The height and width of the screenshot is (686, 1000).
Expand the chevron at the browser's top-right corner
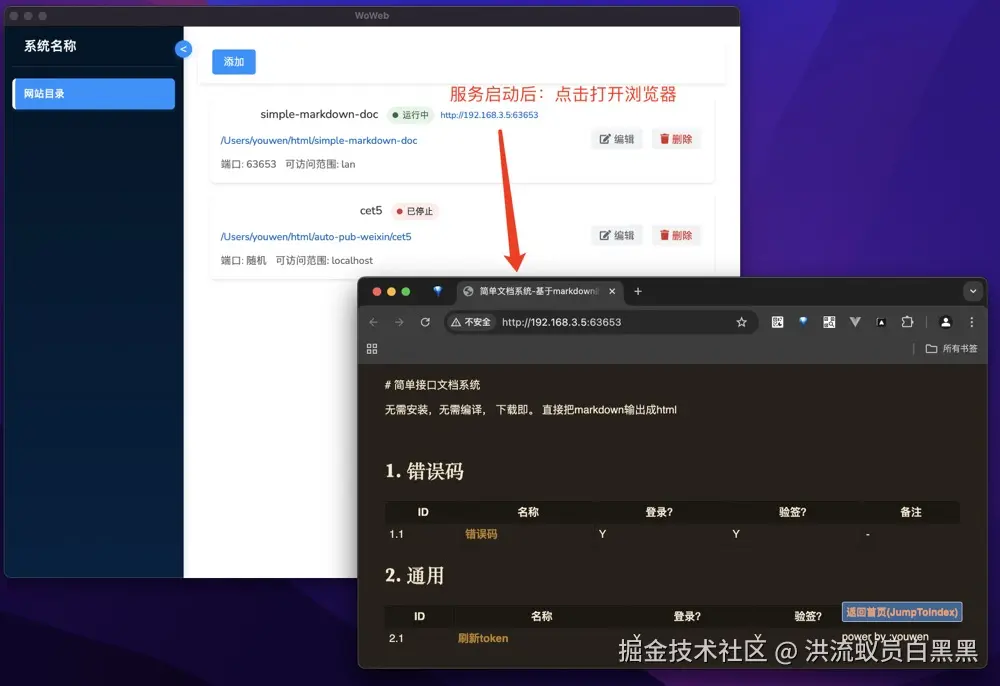[x=973, y=291]
